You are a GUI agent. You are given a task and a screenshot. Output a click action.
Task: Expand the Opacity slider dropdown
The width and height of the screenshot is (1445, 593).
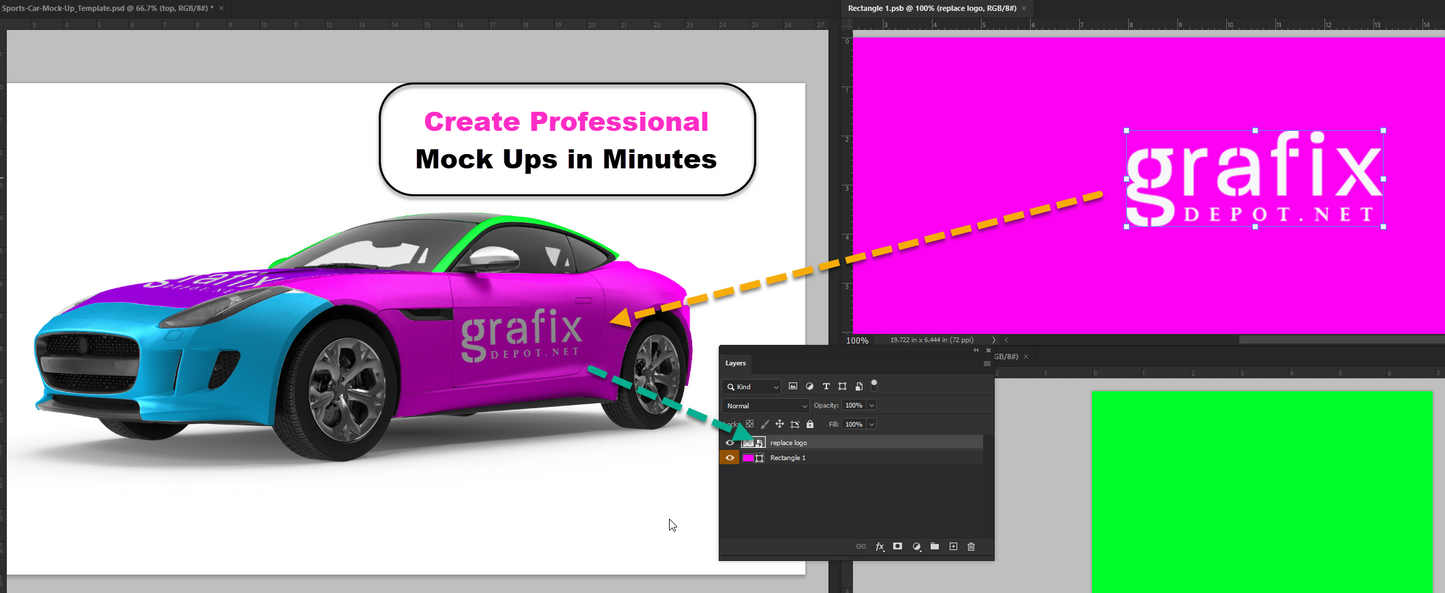[x=872, y=406]
